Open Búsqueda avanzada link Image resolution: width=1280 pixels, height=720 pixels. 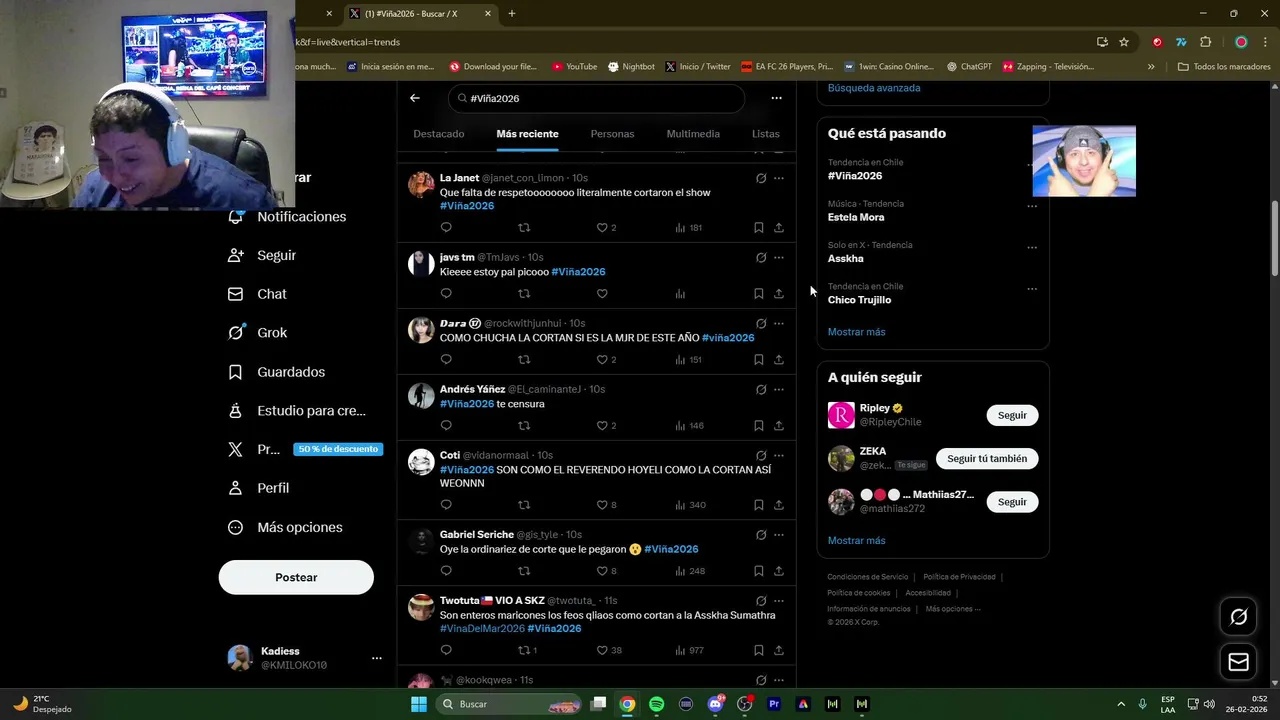pyautogui.click(x=874, y=88)
